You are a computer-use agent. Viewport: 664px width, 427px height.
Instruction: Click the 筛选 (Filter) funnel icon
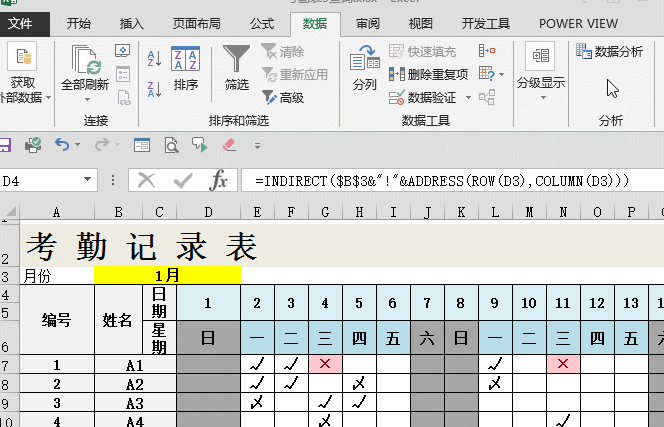[x=237, y=68]
